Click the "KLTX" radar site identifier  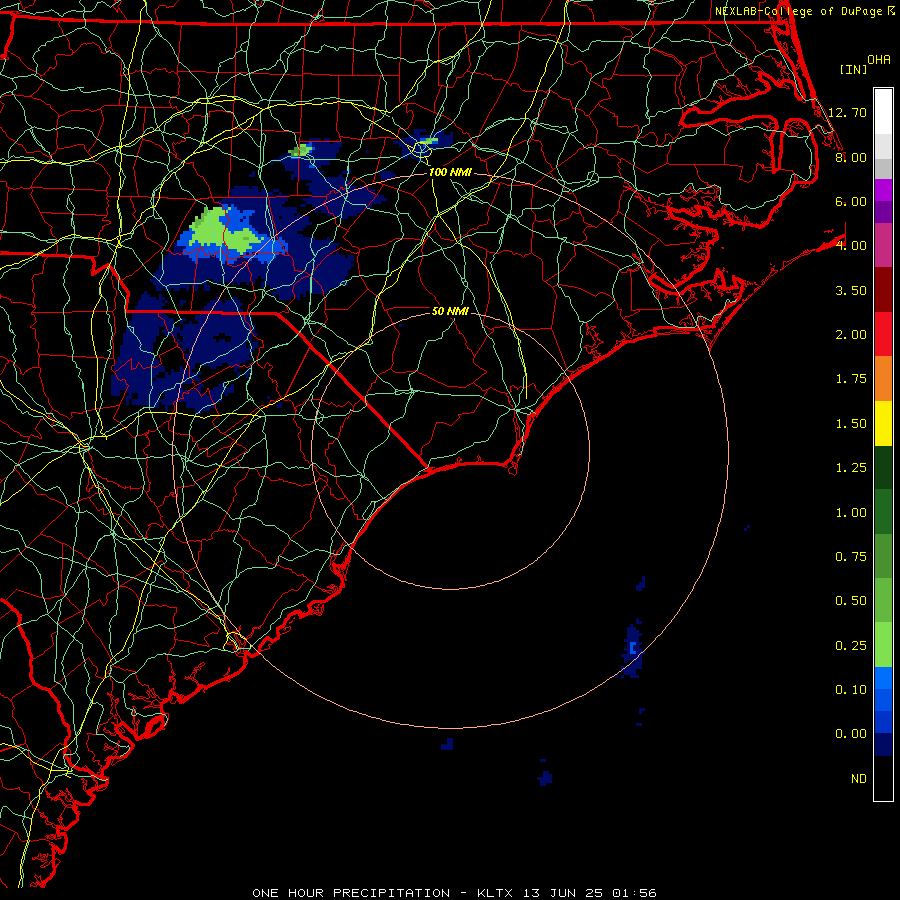point(495,893)
